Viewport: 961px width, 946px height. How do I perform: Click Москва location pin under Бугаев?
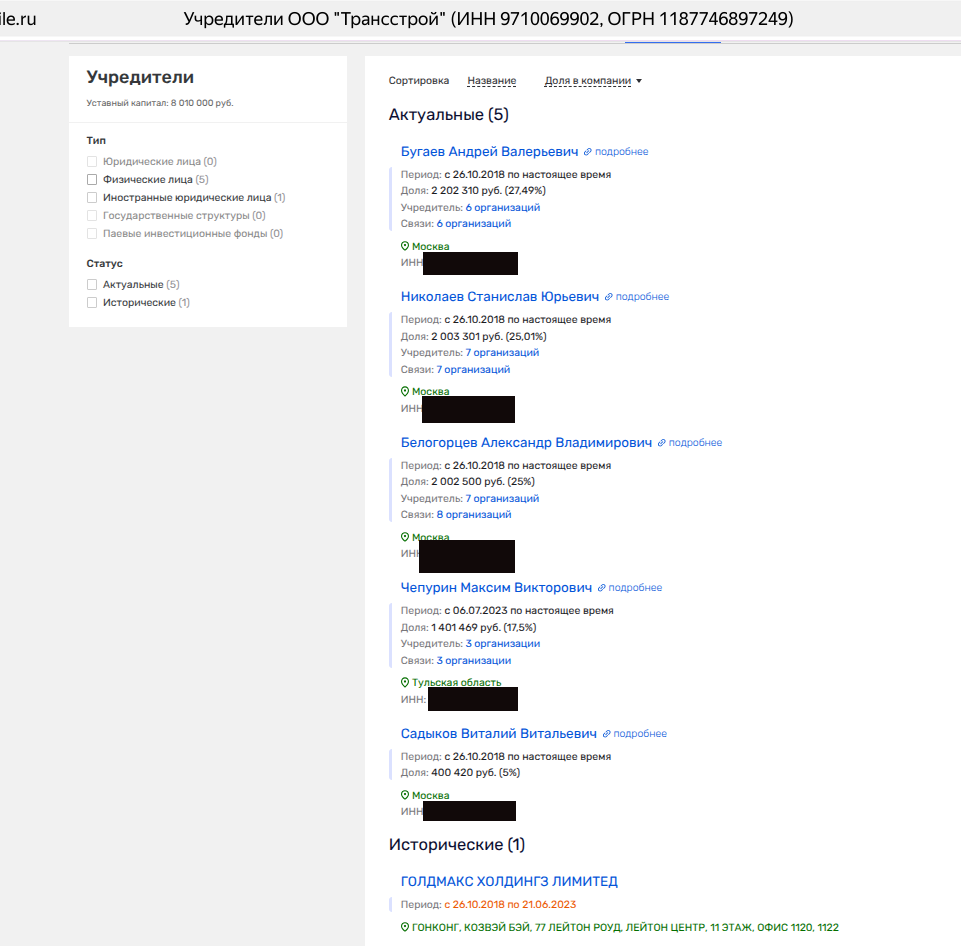[x=405, y=246]
